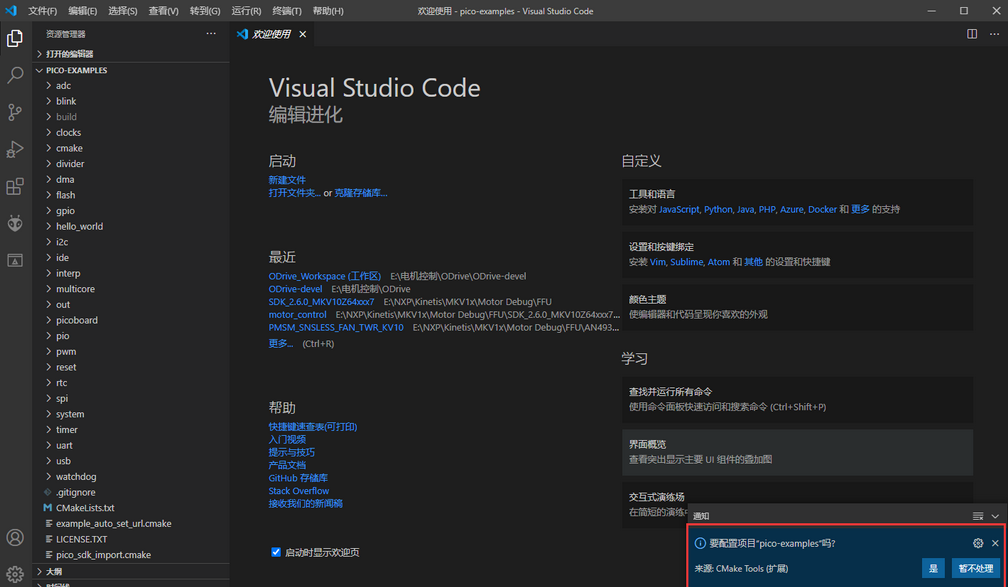
Task: Open the Search view in the activity bar
Action: click(15, 75)
